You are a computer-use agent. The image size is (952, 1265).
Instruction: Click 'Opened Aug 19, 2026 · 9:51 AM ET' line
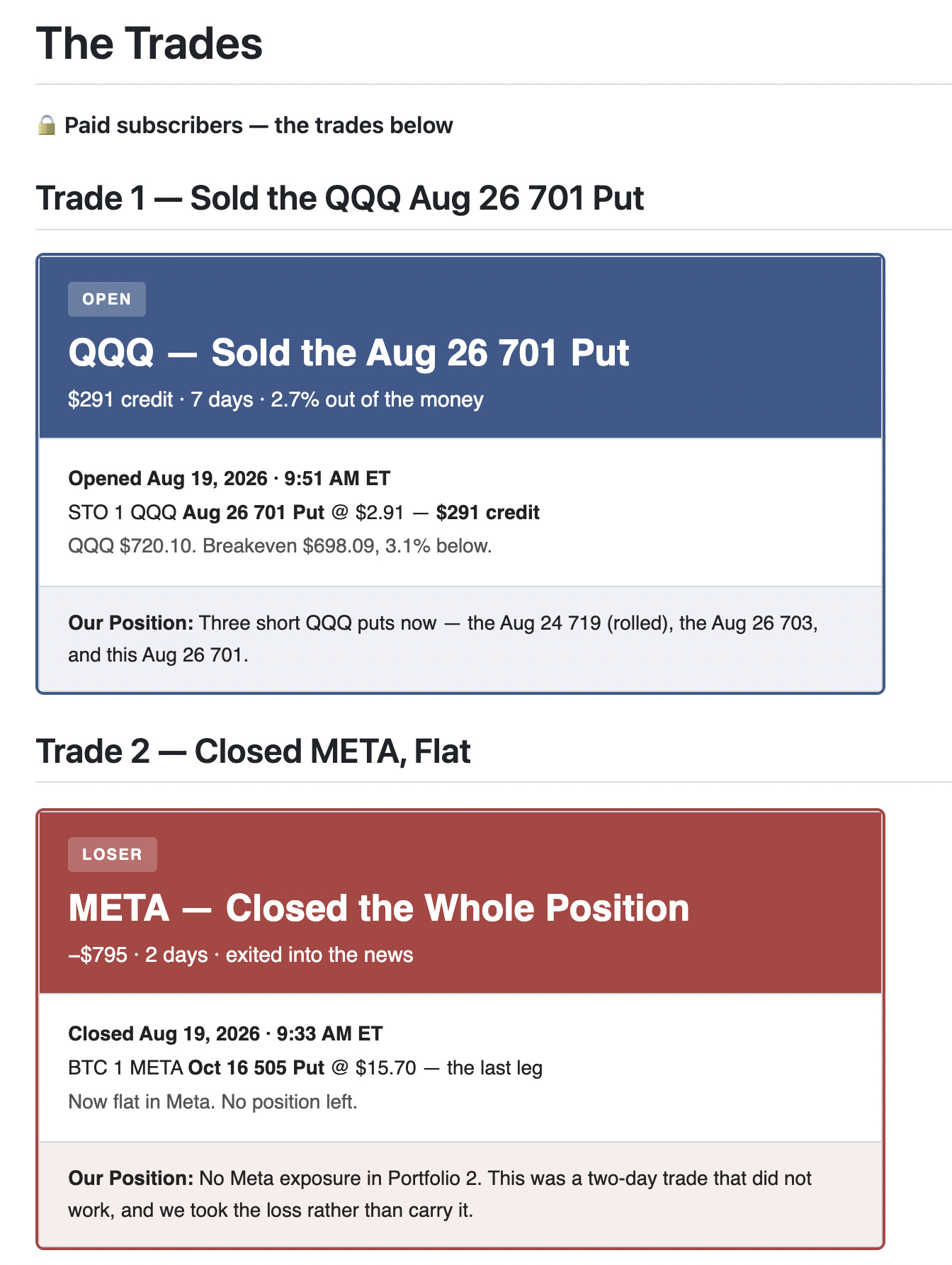tap(229, 478)
